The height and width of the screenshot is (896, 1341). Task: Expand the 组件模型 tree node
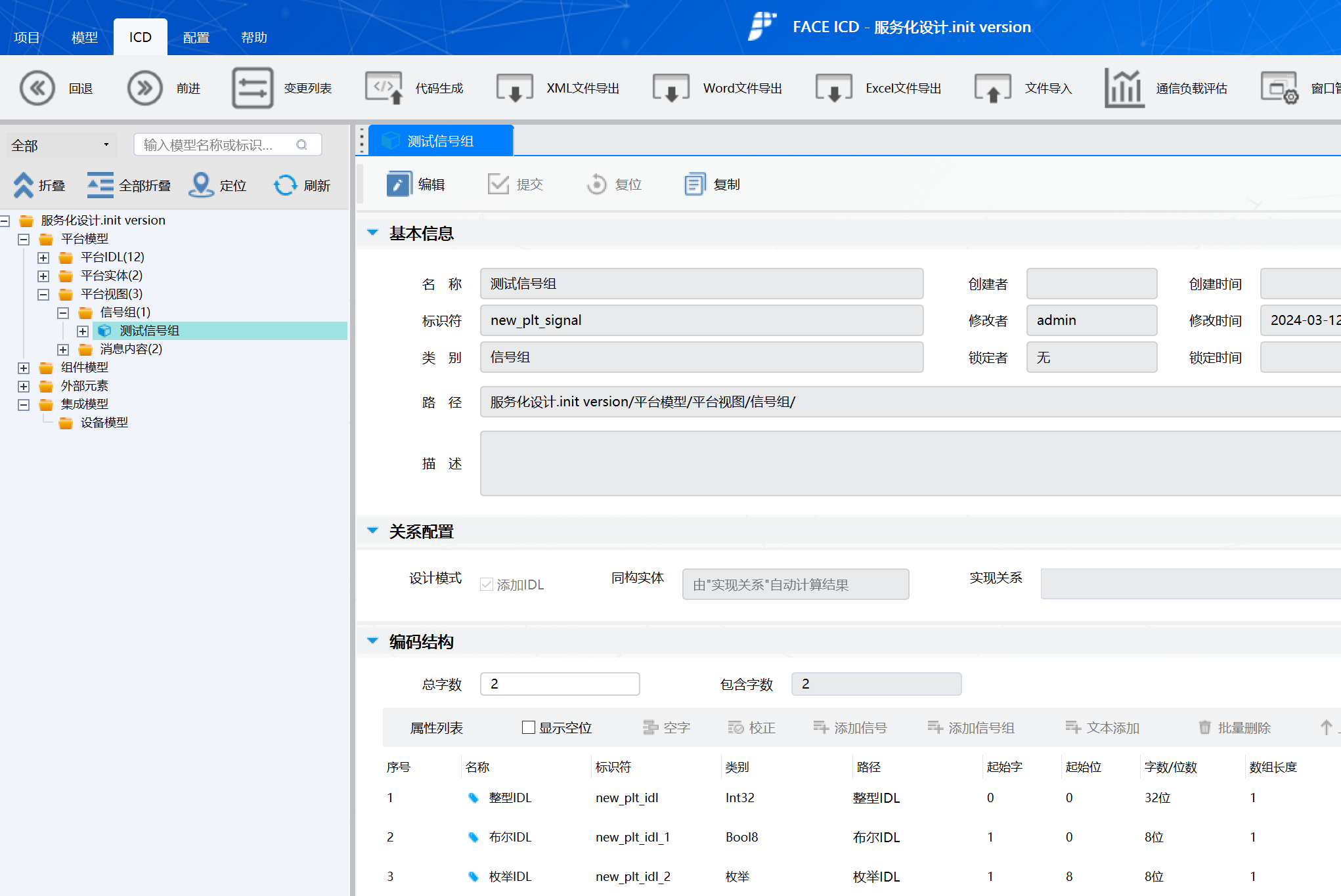point(24,368)
